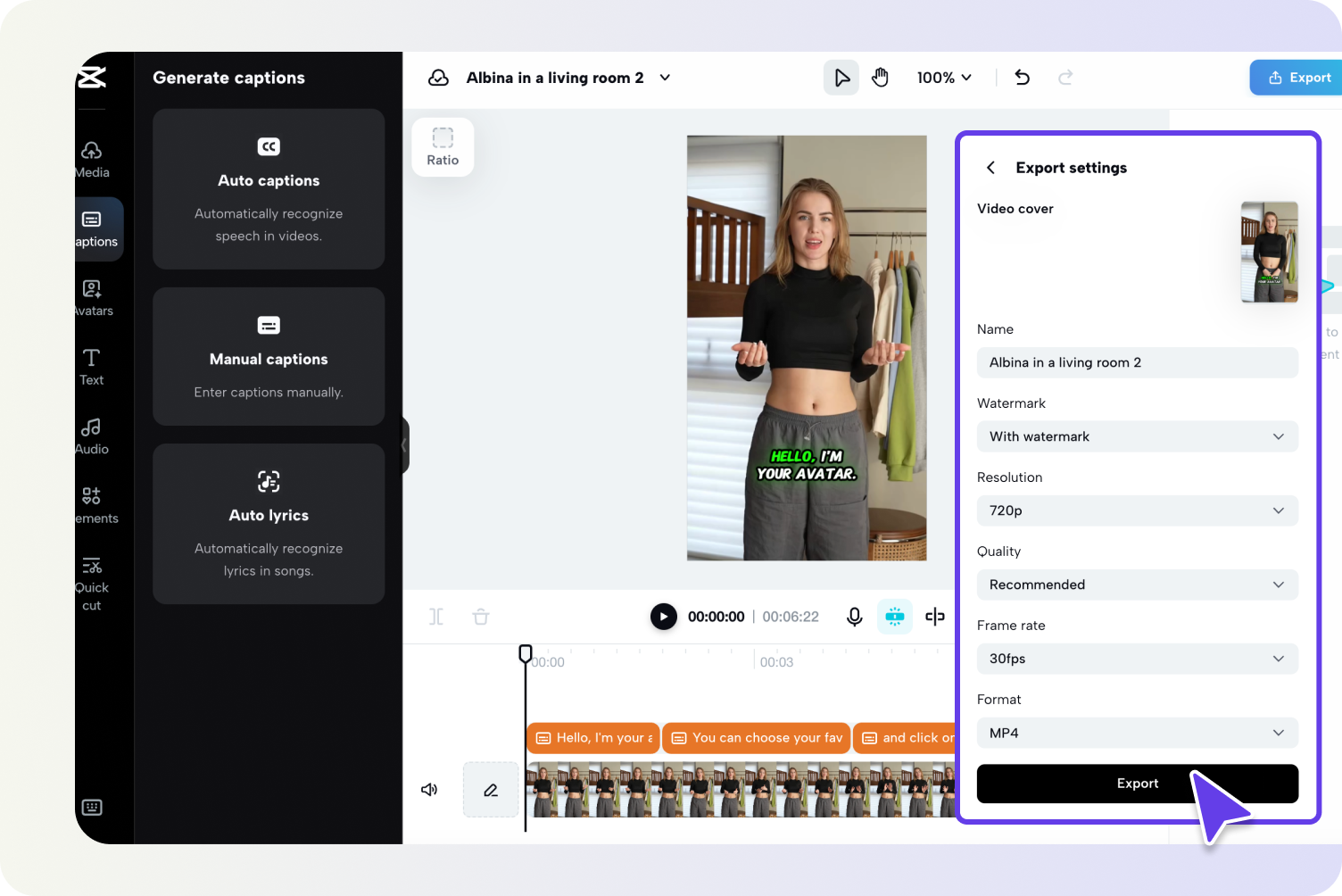Open keyboard shortcuts icon in sidebar

click(x=92, y=808)
